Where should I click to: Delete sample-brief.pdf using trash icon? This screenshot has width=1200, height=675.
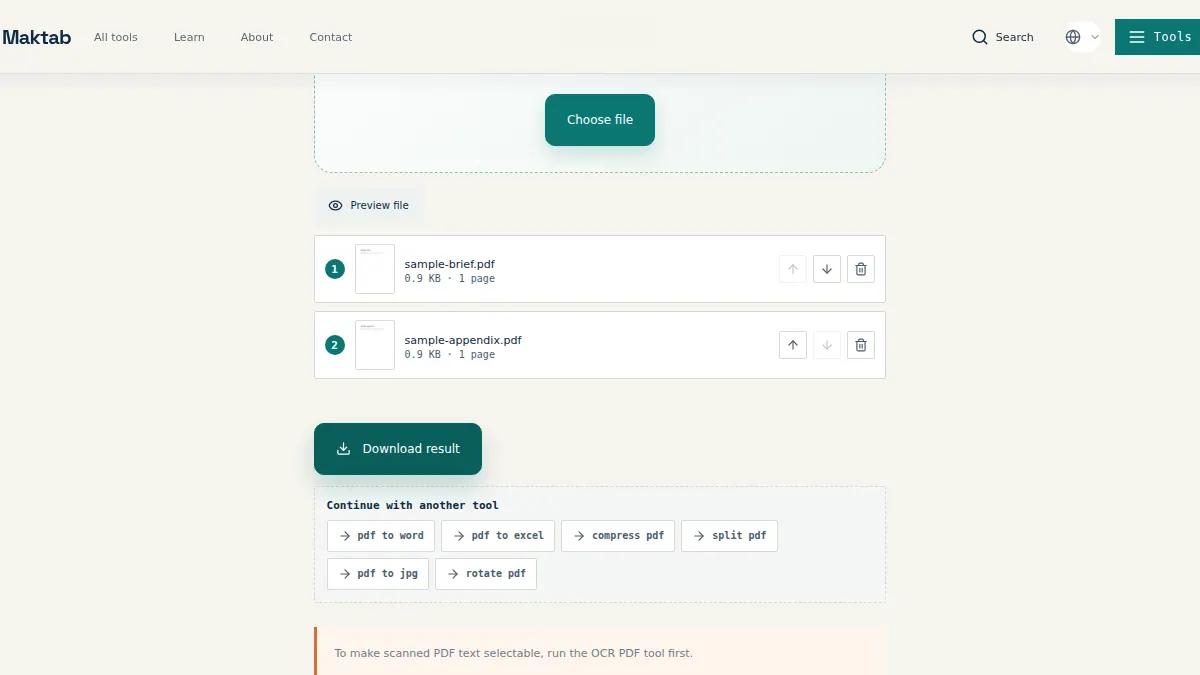[x=861, y=269]
